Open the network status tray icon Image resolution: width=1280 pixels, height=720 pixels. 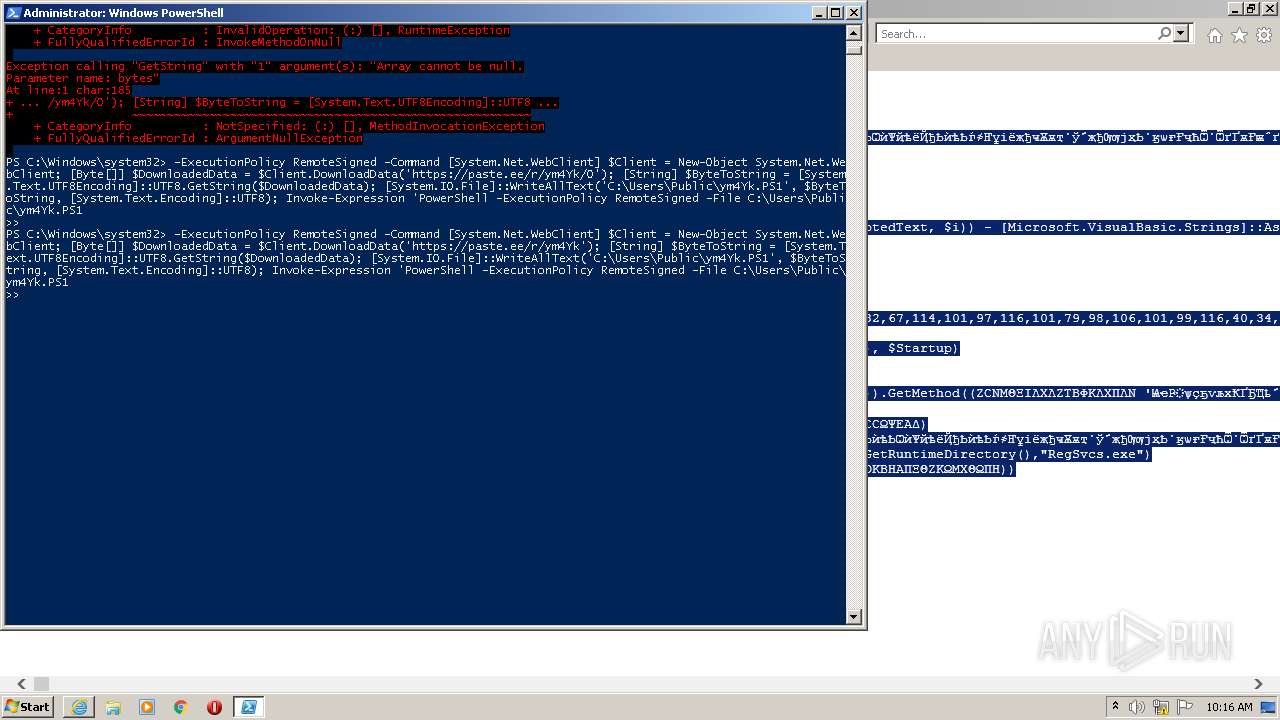coord(1161,707)
